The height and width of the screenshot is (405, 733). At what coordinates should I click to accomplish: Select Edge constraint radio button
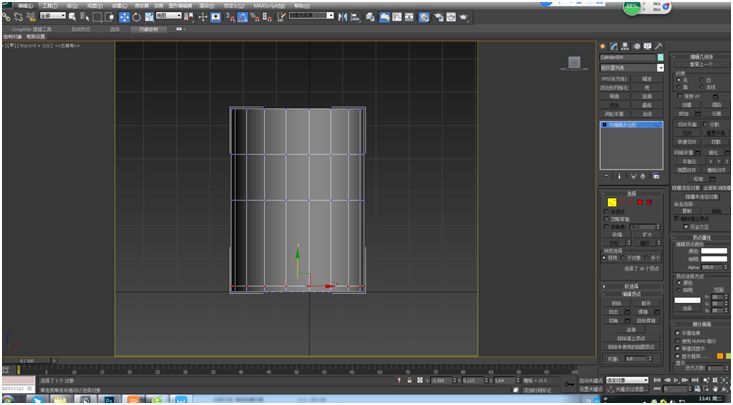point(702,80)
